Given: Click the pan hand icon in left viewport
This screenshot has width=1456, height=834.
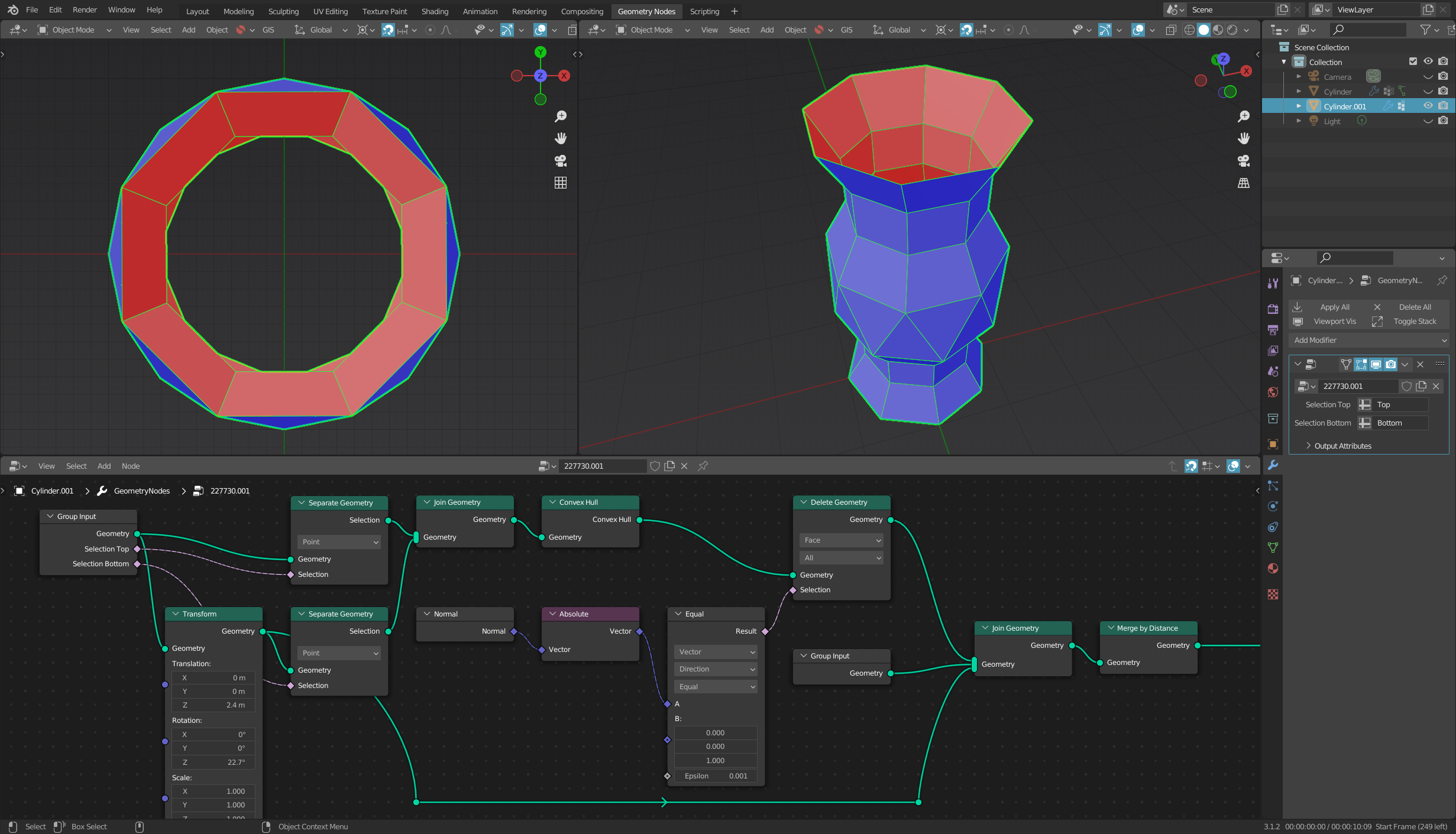Looking at the screenshot, I should coord(561,138).
